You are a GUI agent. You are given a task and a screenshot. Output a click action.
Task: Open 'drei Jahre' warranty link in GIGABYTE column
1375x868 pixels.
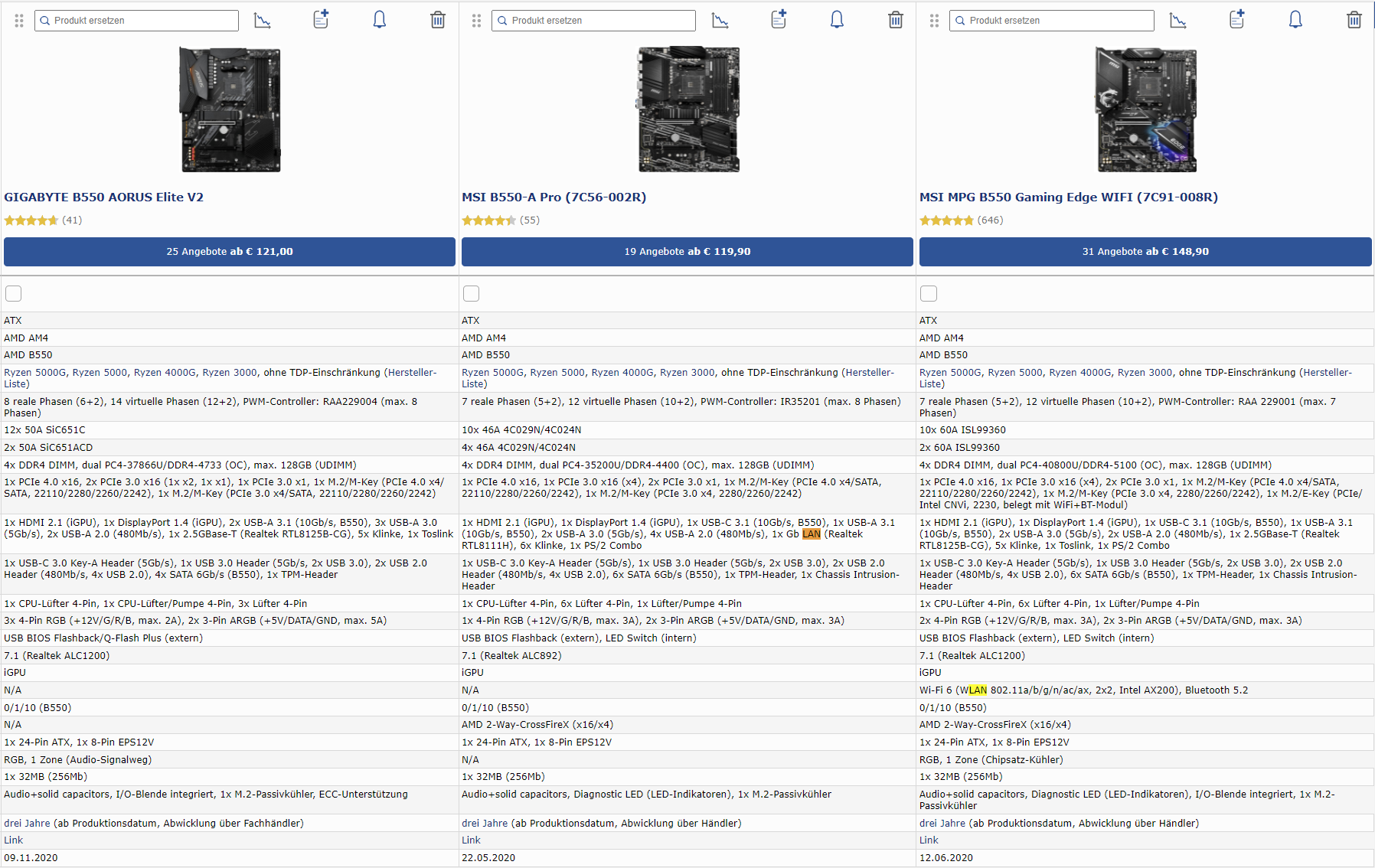(x=27, y=824)
